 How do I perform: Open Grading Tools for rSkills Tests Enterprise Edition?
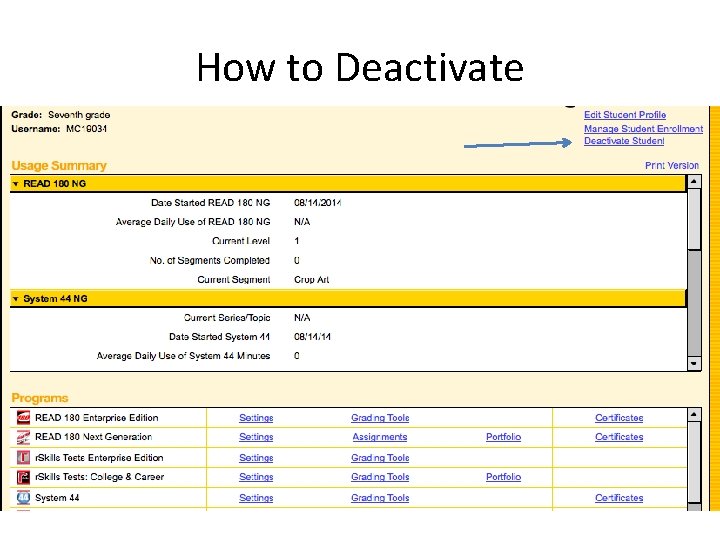point(380,458)
